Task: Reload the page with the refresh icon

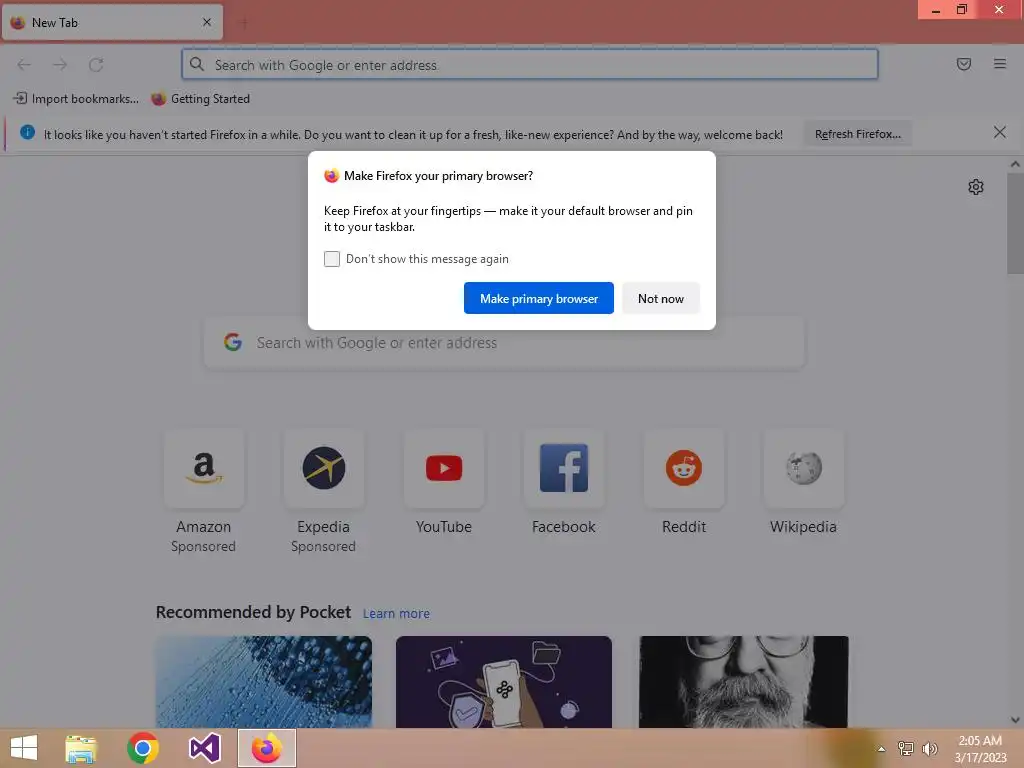Action: click(x=96, y=65)
